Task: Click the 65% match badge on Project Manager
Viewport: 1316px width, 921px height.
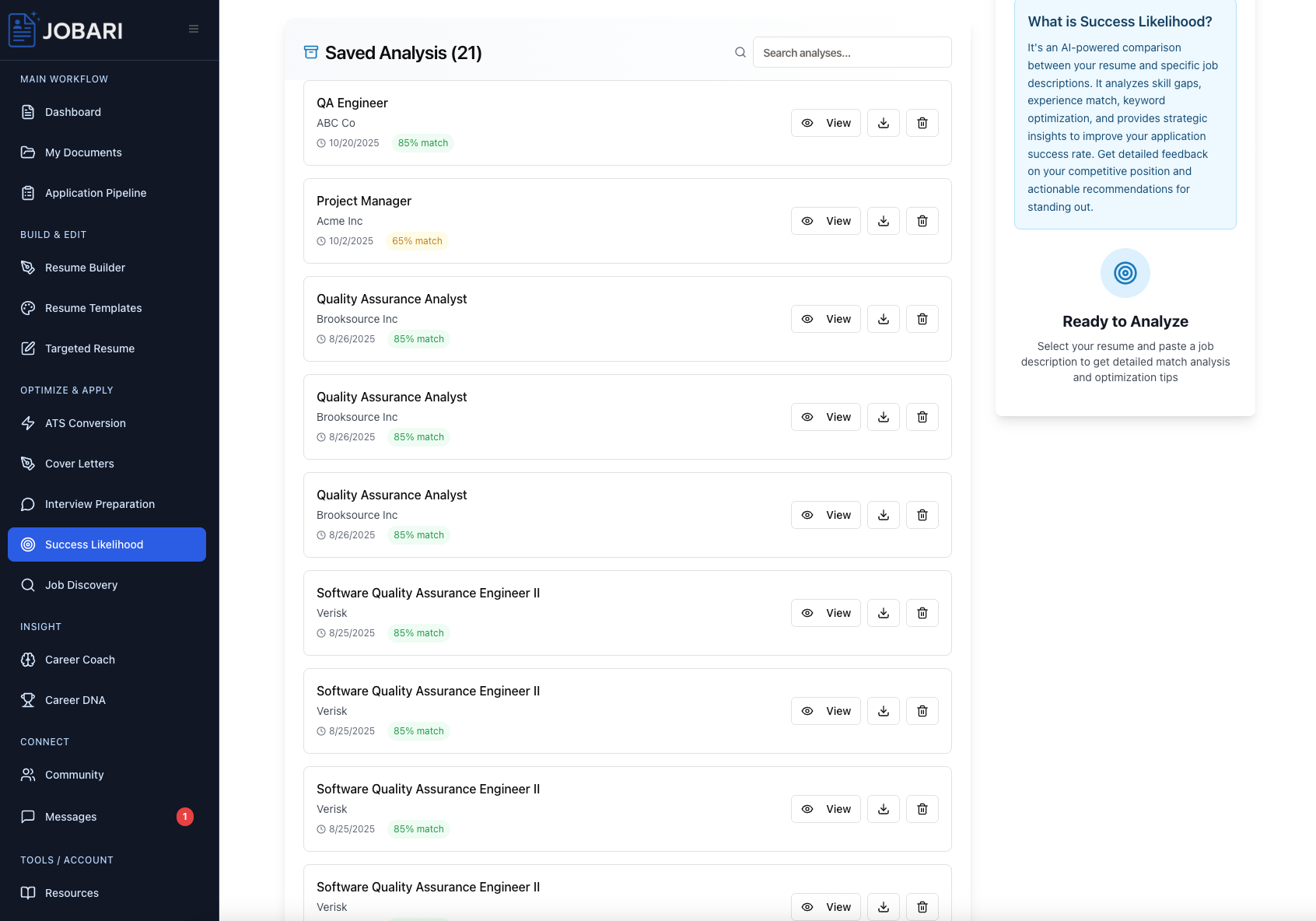Action: [417, 240]
